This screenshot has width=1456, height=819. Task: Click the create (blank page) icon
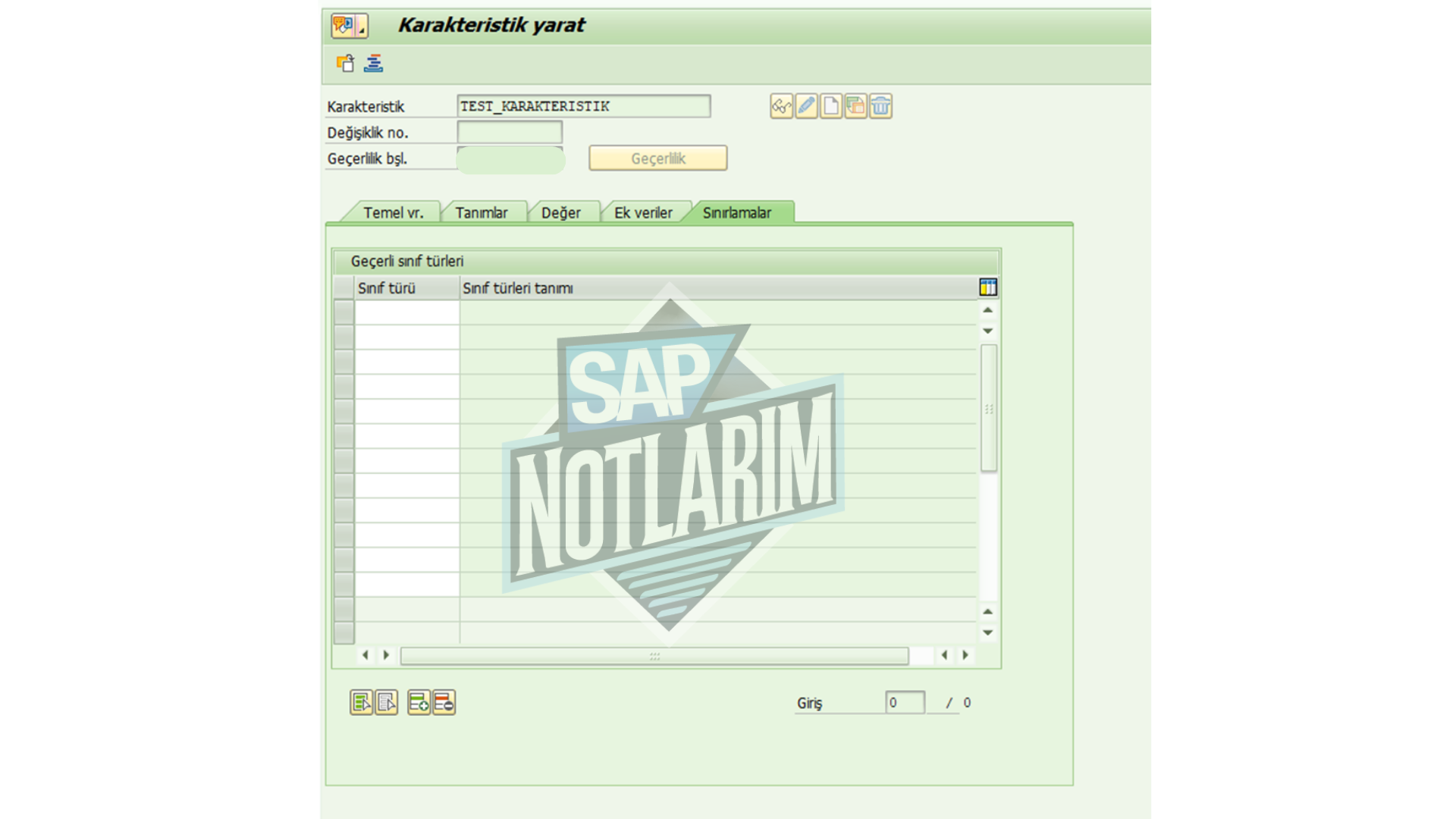[x=831, y=106]
